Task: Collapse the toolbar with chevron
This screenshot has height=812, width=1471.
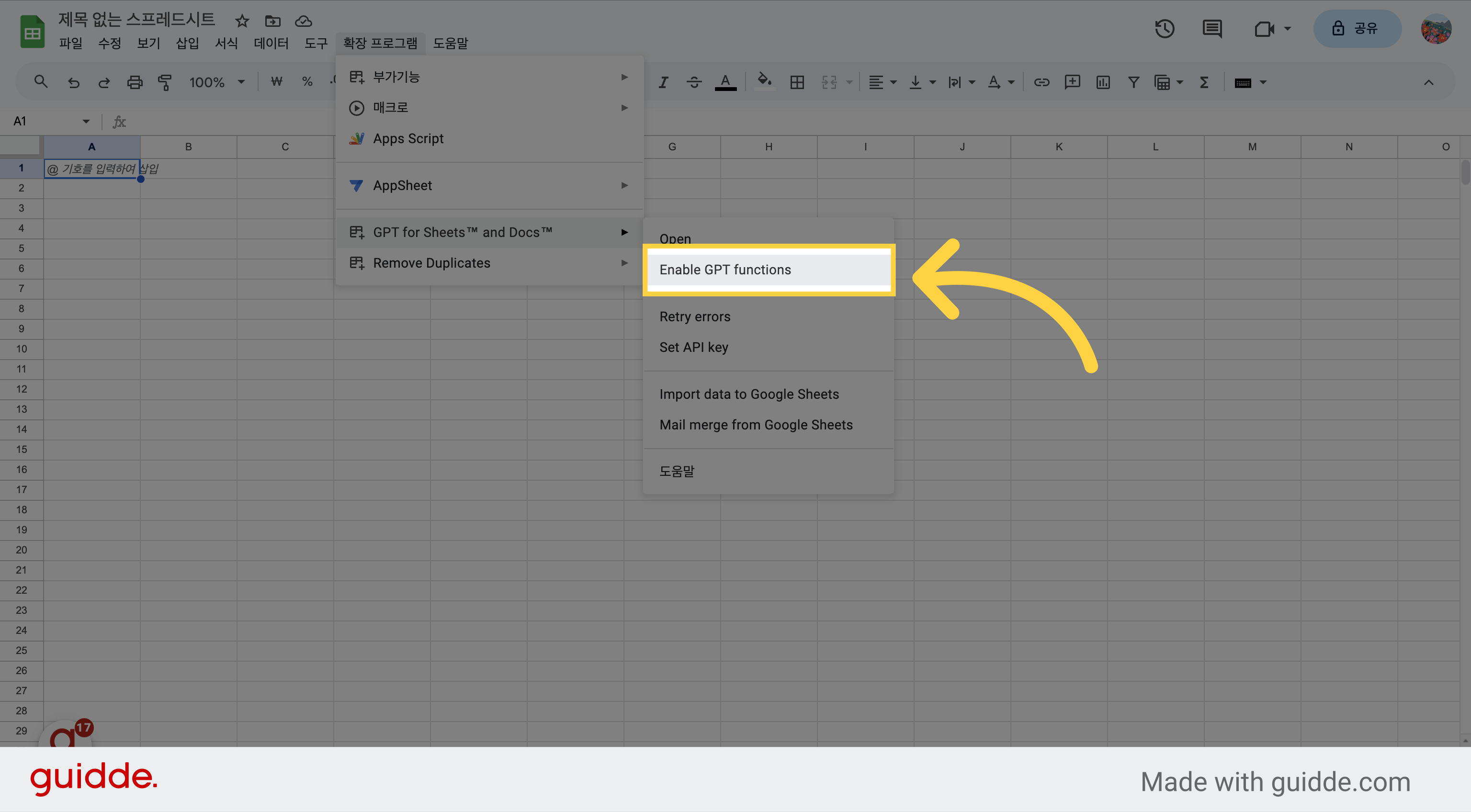Action: [x=1429, y=82]
